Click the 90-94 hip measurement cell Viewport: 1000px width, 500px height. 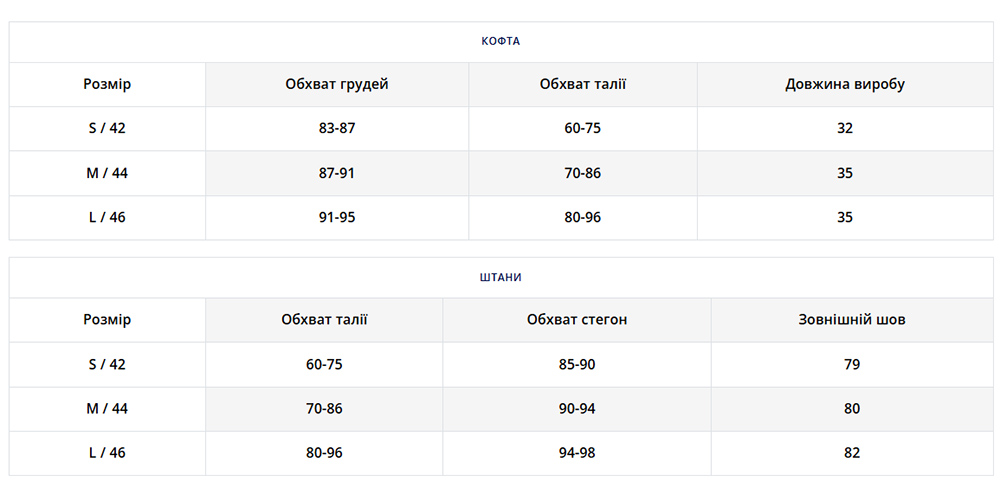[x=577, y=408]
